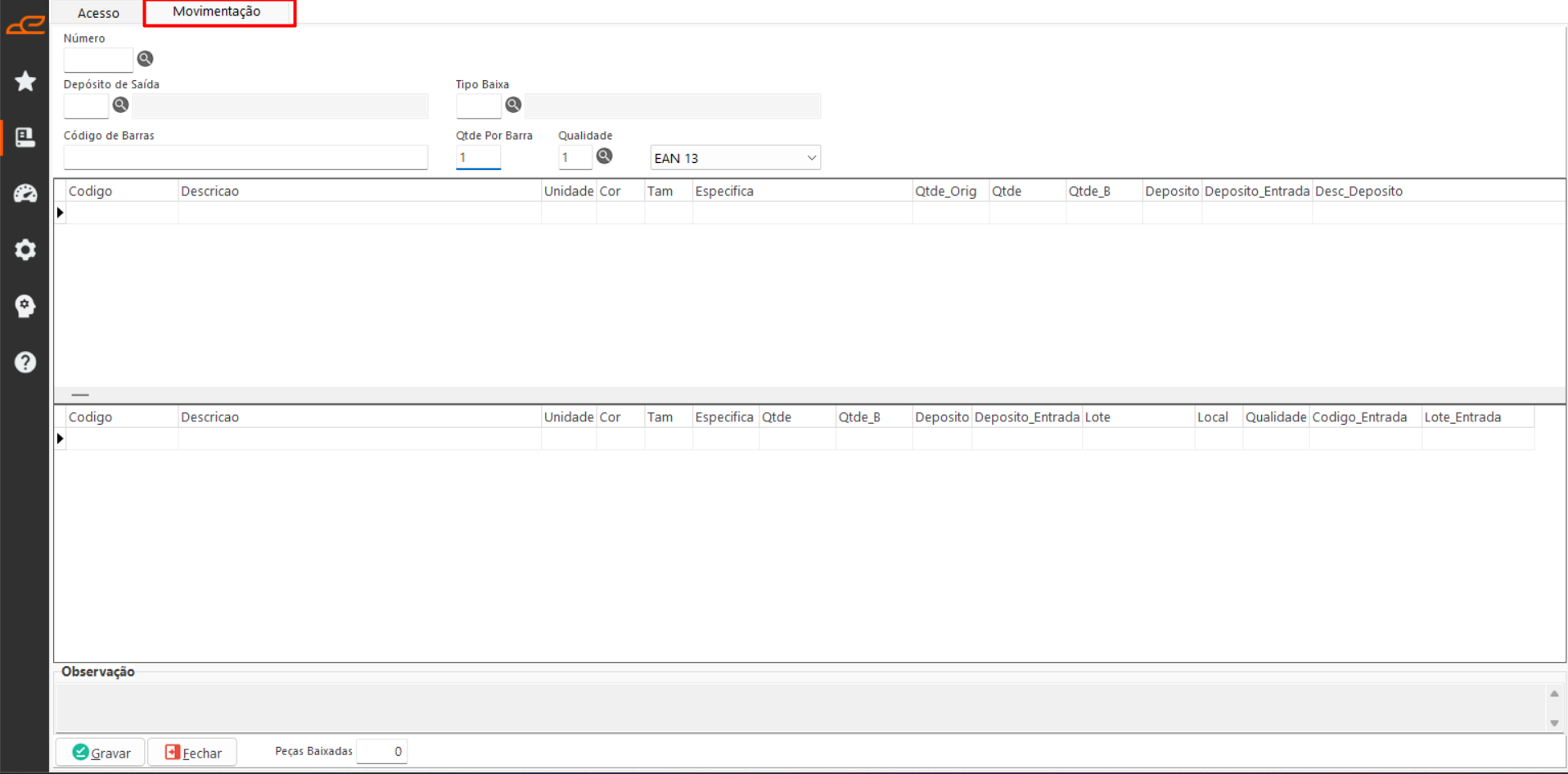Screen dimensions: 1568x774
Task: Select the Movimentação tab
Action: 217,12
